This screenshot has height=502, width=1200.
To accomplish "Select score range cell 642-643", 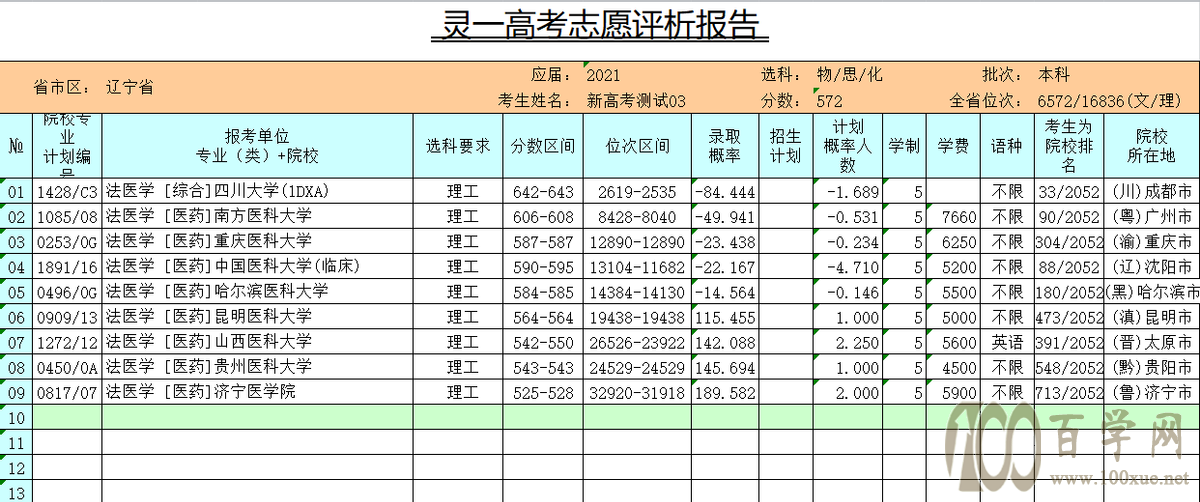I will [x=544, y=191].
